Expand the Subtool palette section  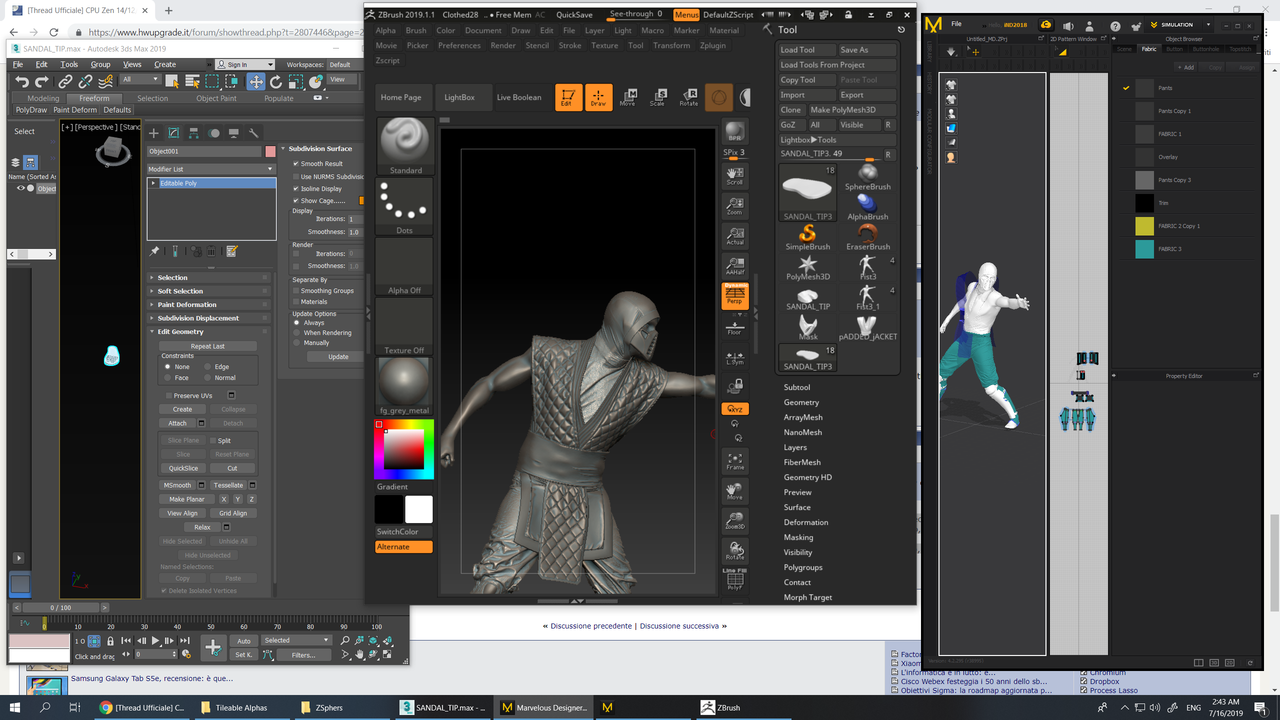[x=797, y=387]
